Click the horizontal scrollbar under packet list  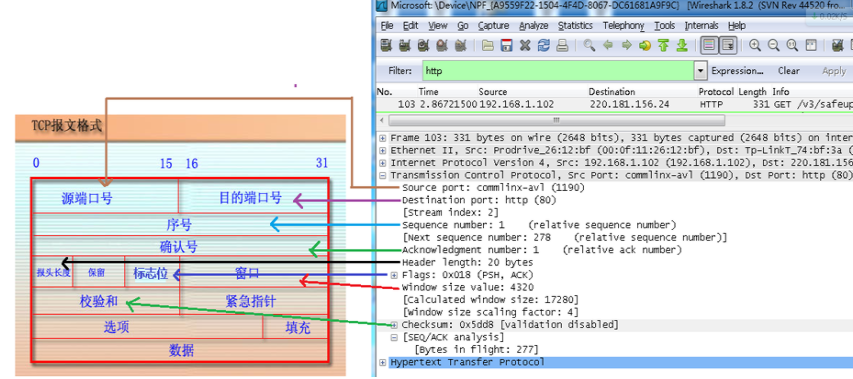(557, 120)
